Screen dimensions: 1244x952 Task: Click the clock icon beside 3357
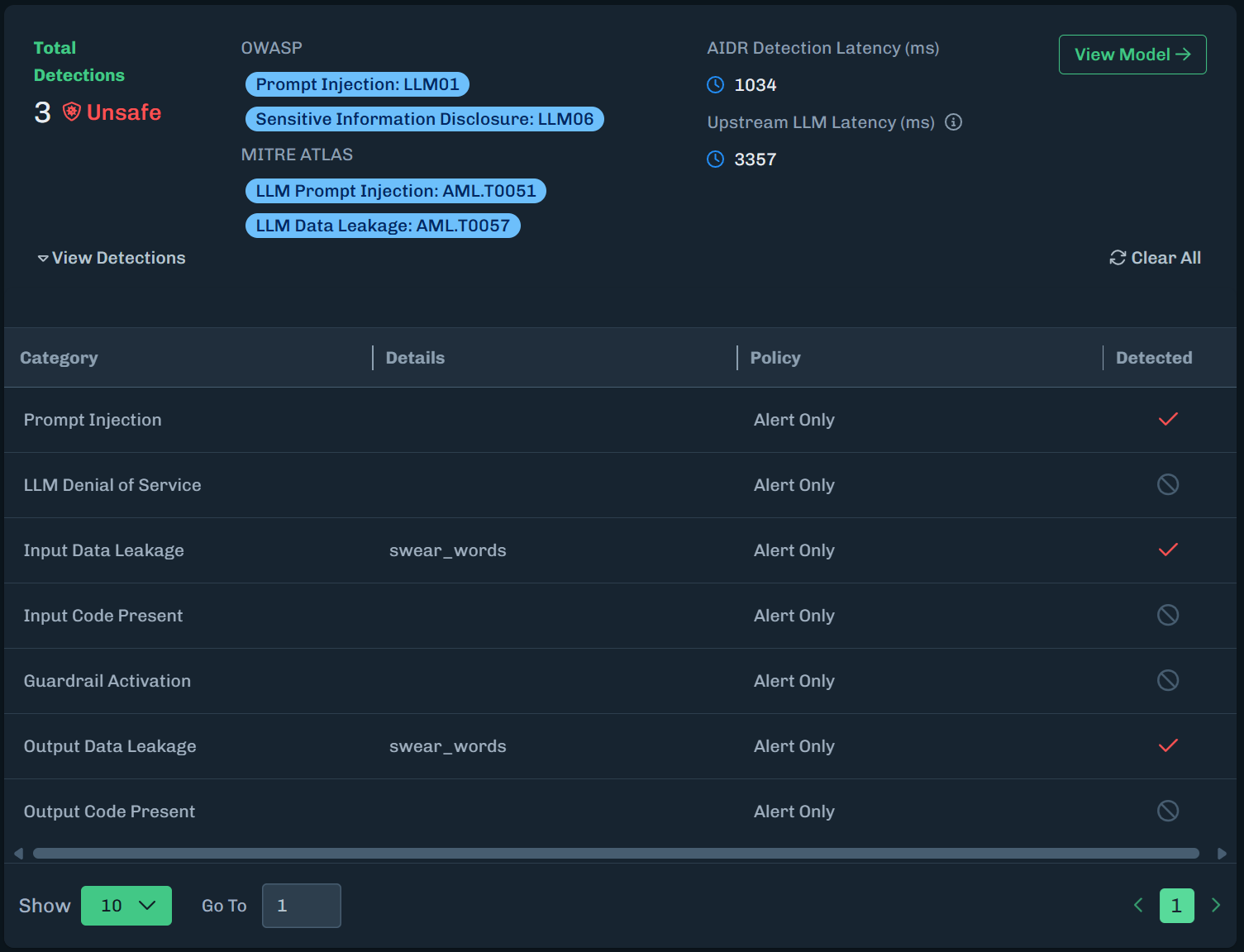click(716, 159)
